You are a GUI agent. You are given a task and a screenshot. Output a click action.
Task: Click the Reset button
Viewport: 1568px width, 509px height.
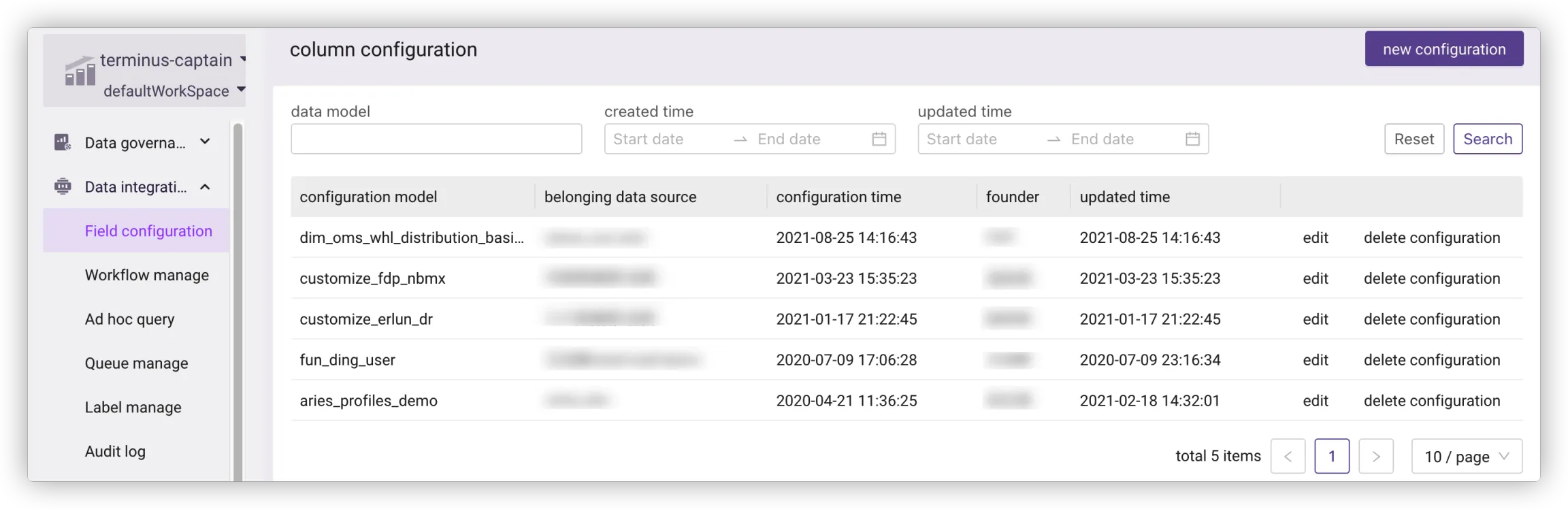1414,139
